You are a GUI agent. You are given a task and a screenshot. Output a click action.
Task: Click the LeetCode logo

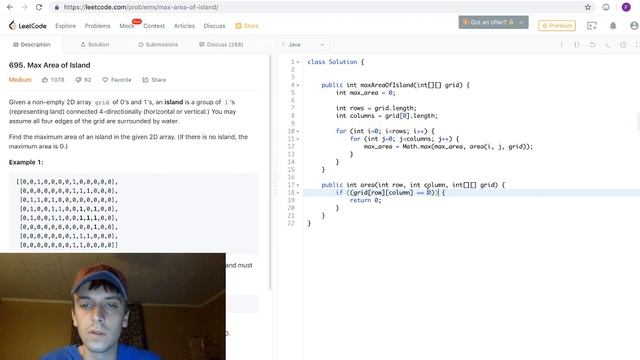(x=28, y=26)
